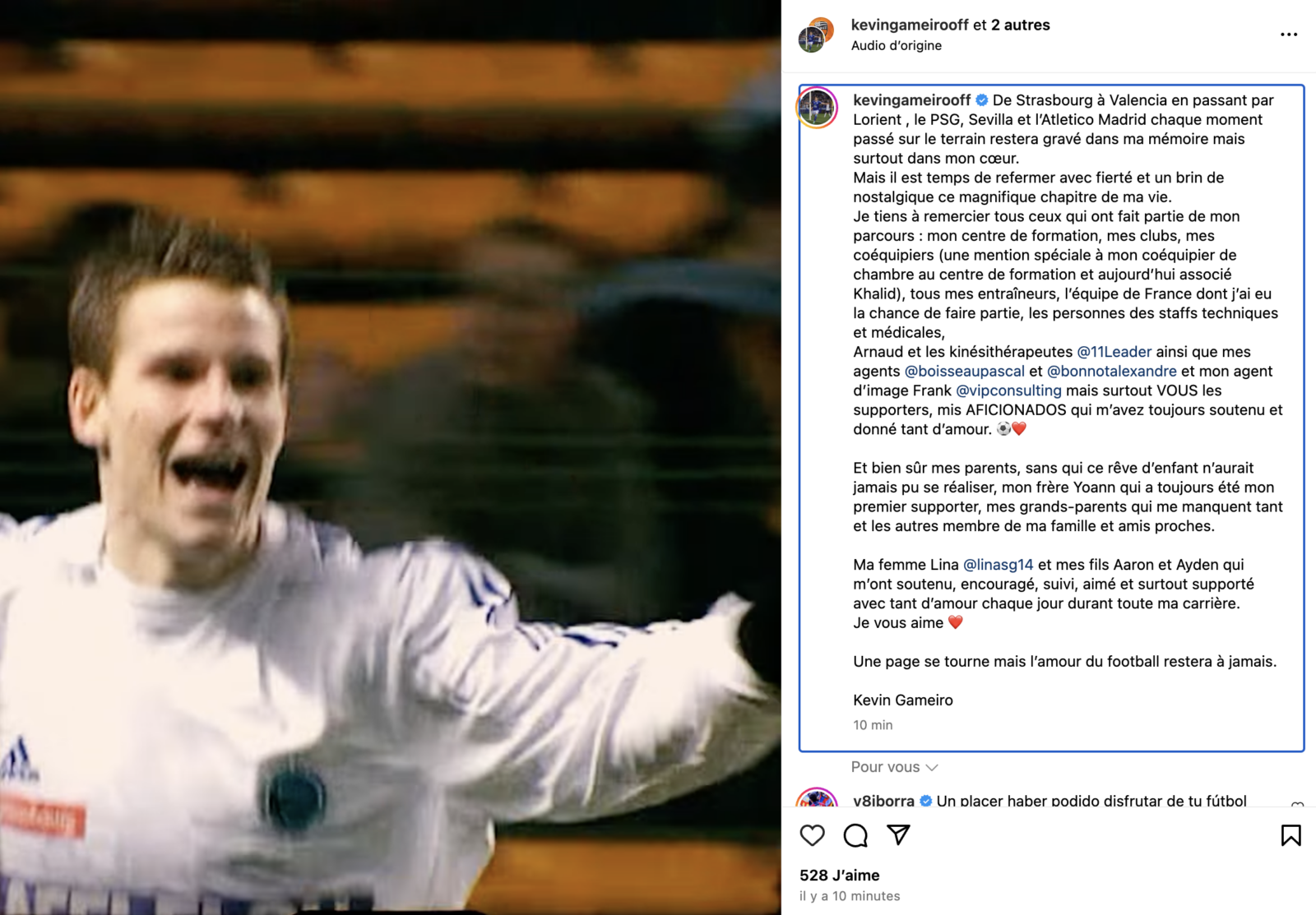Click v8iborra username in comments
The image size is (1316, 915).
click(883, 801)
